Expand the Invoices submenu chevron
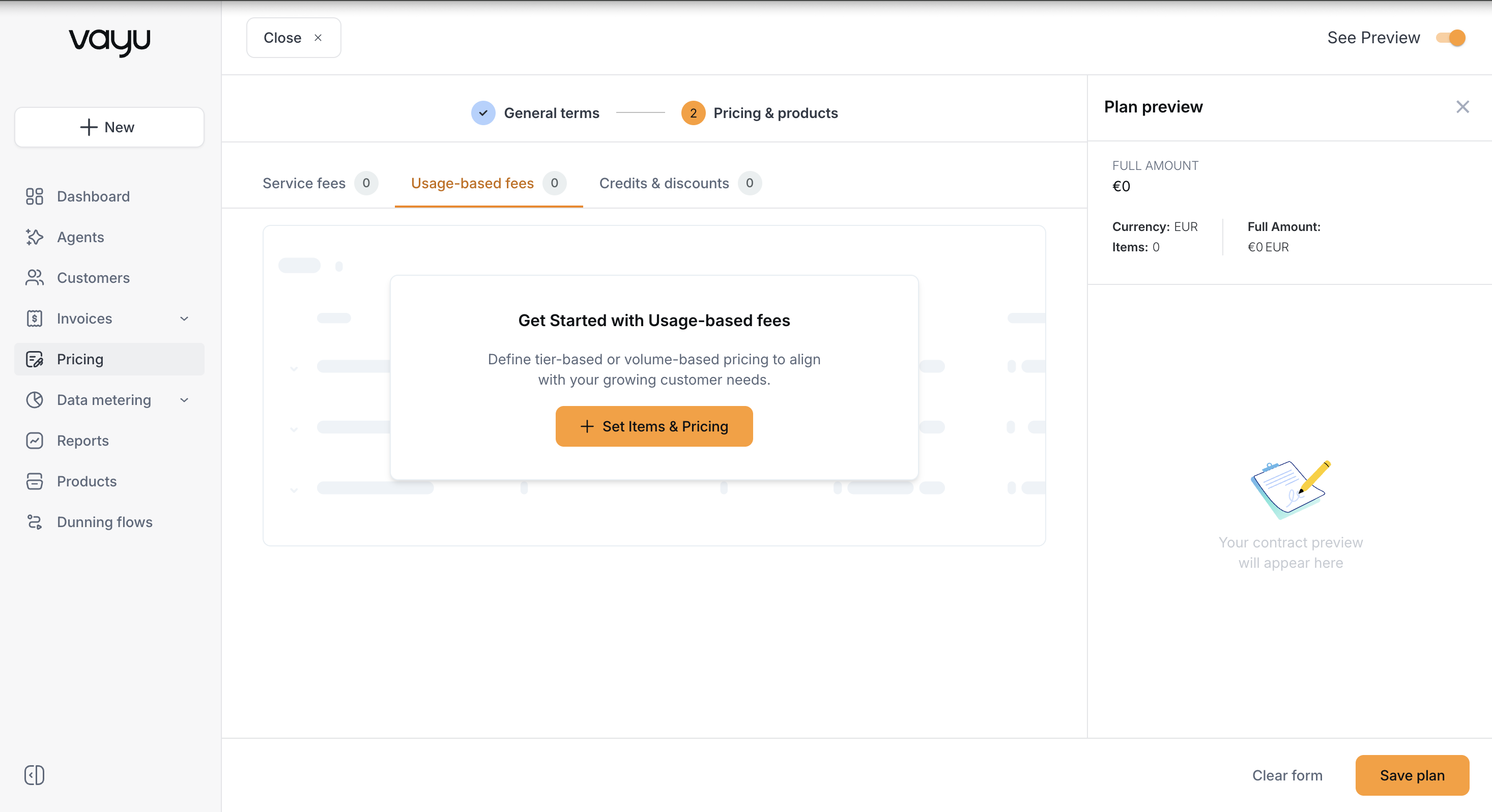 (x=184, y=318)
